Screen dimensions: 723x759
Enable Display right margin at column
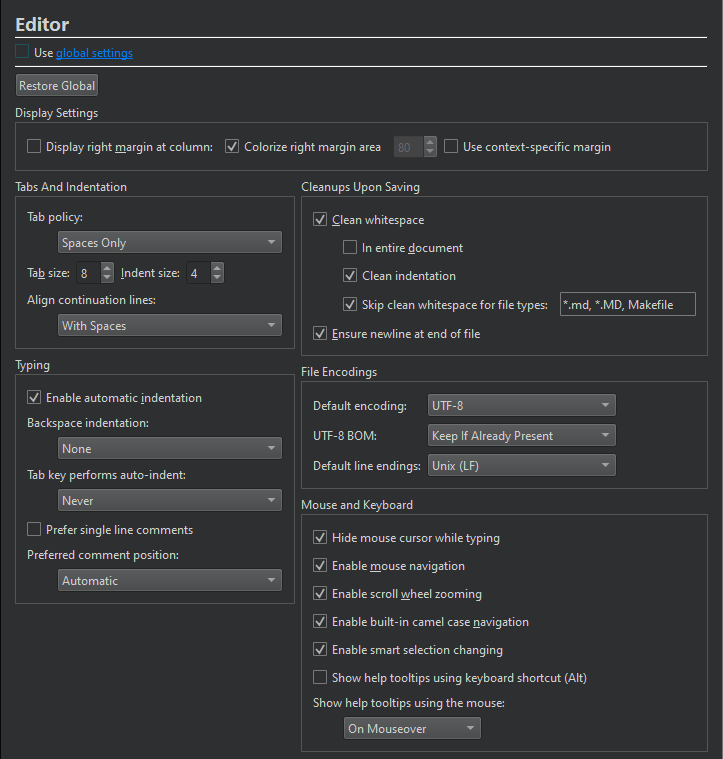click(34, 147)
